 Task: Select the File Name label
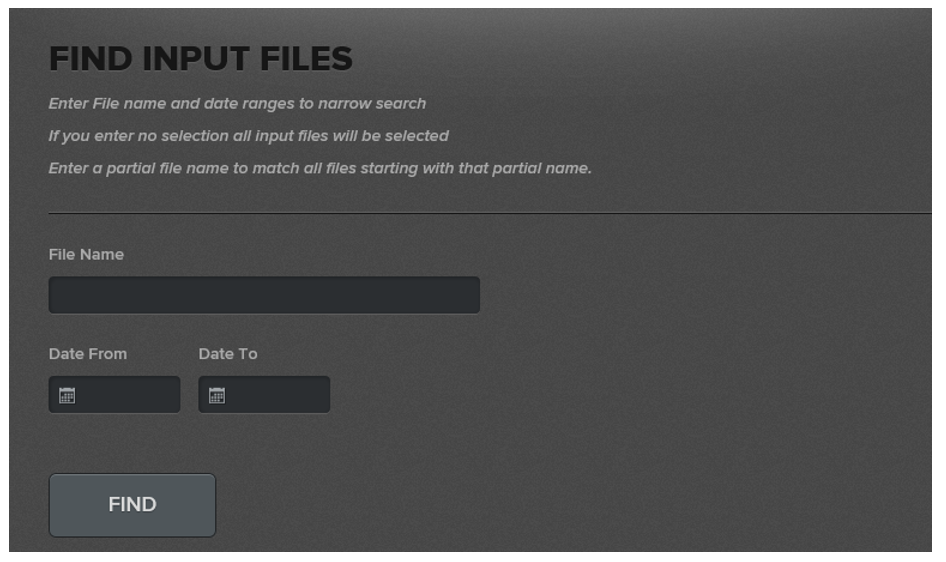click(x=86, y=255)
